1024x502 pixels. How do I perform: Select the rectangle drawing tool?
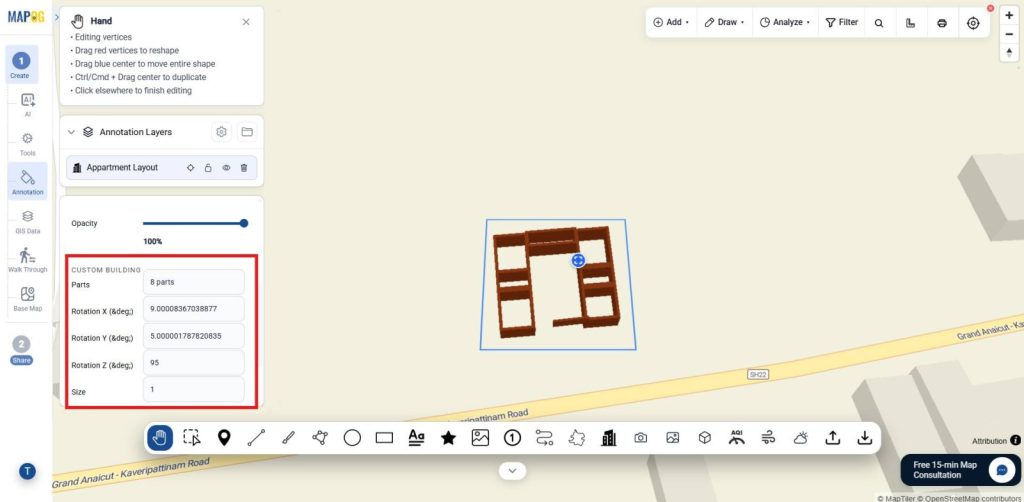click(384, 438)
